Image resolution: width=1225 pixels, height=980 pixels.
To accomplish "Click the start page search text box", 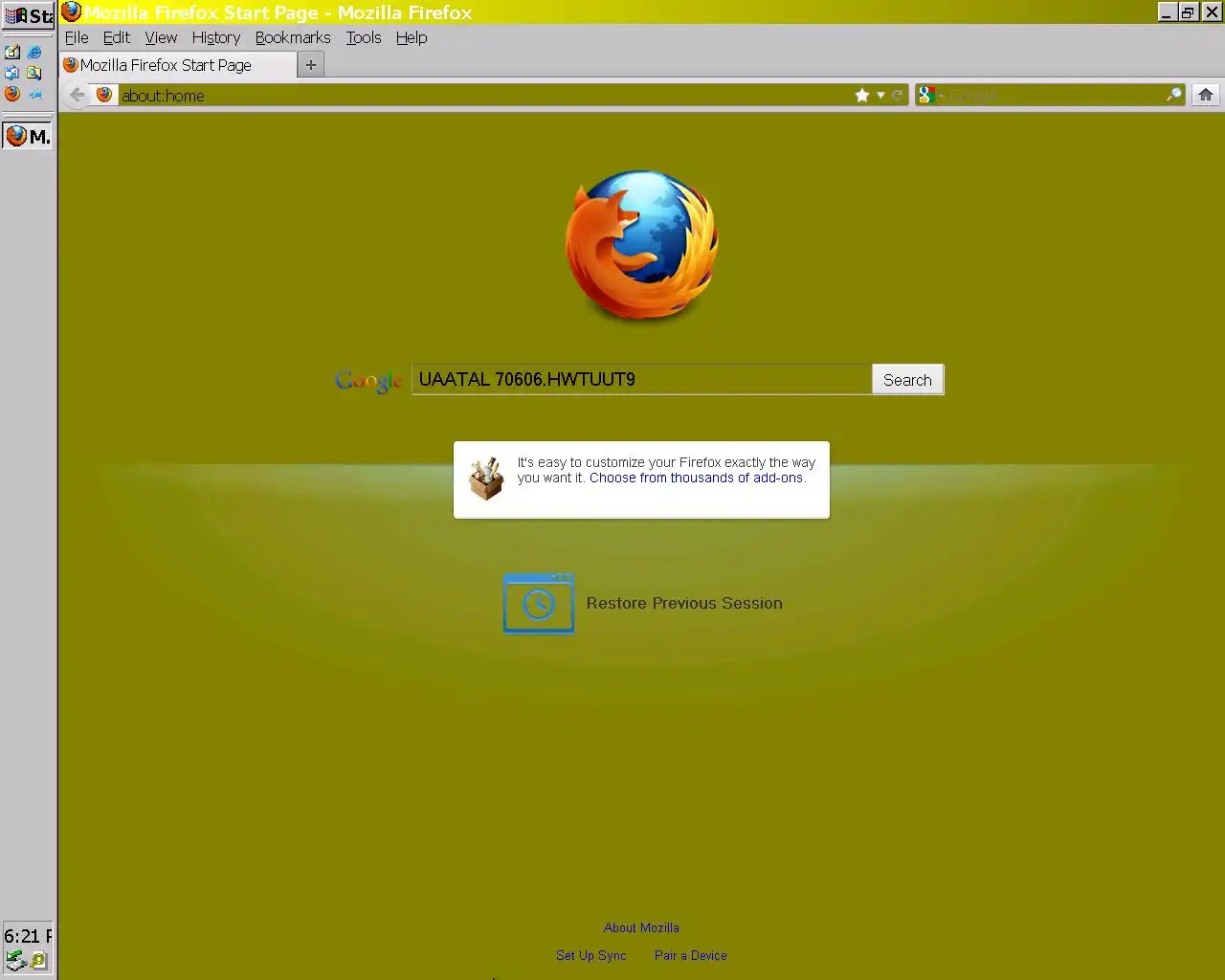I will 641,379.
